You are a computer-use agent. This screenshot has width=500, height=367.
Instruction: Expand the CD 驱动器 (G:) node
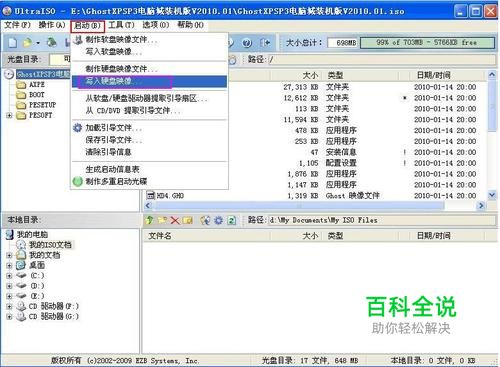click(9, 316)
